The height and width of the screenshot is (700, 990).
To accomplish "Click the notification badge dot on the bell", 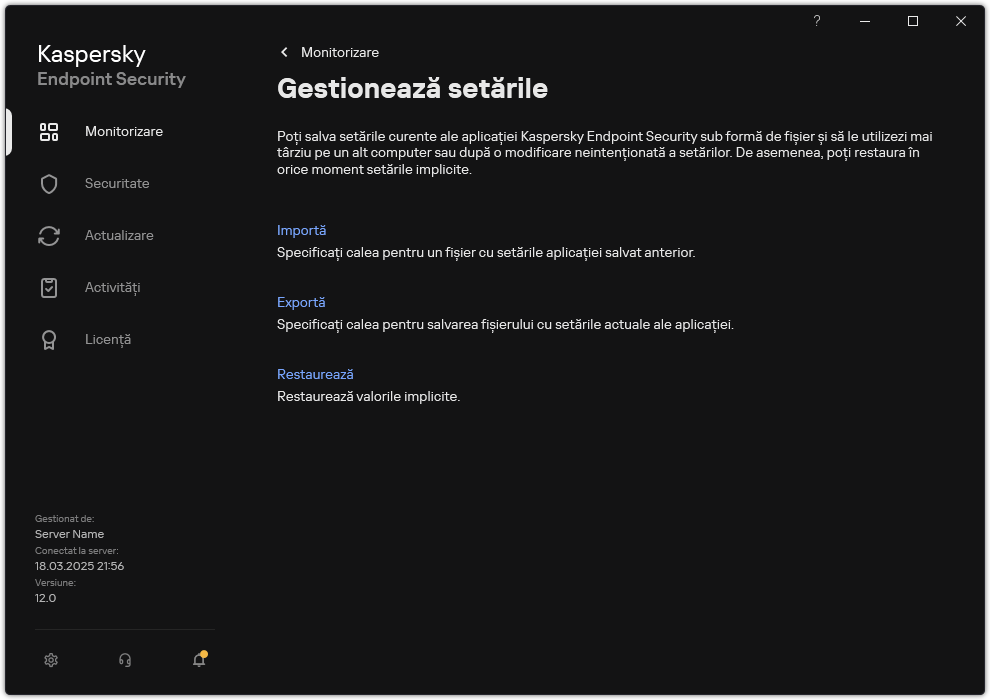I will [x=205, y=652].
